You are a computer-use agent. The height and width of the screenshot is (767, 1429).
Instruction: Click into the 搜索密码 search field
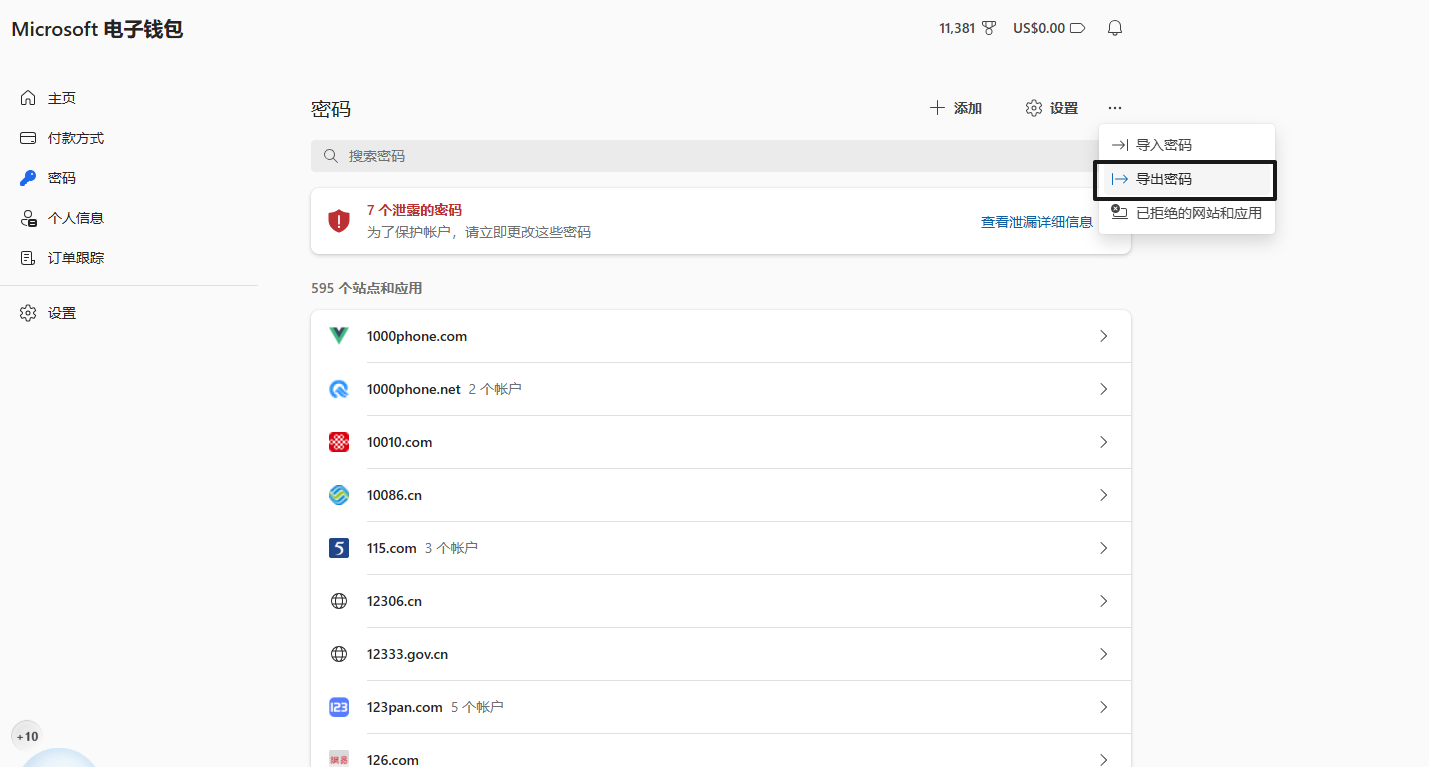(x=720, y=156)
